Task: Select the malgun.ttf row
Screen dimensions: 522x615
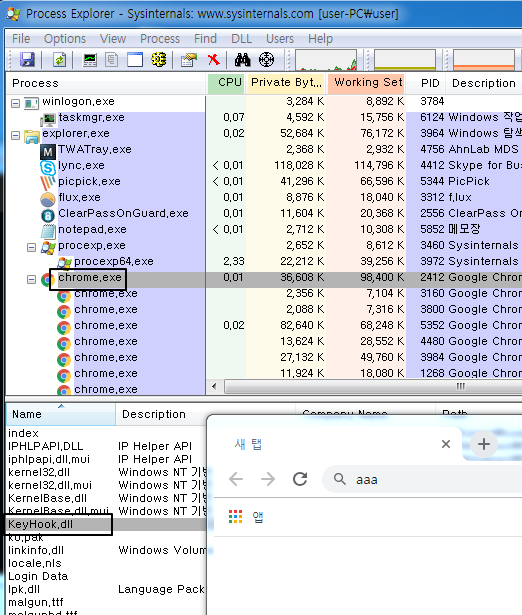Action: 107,602
